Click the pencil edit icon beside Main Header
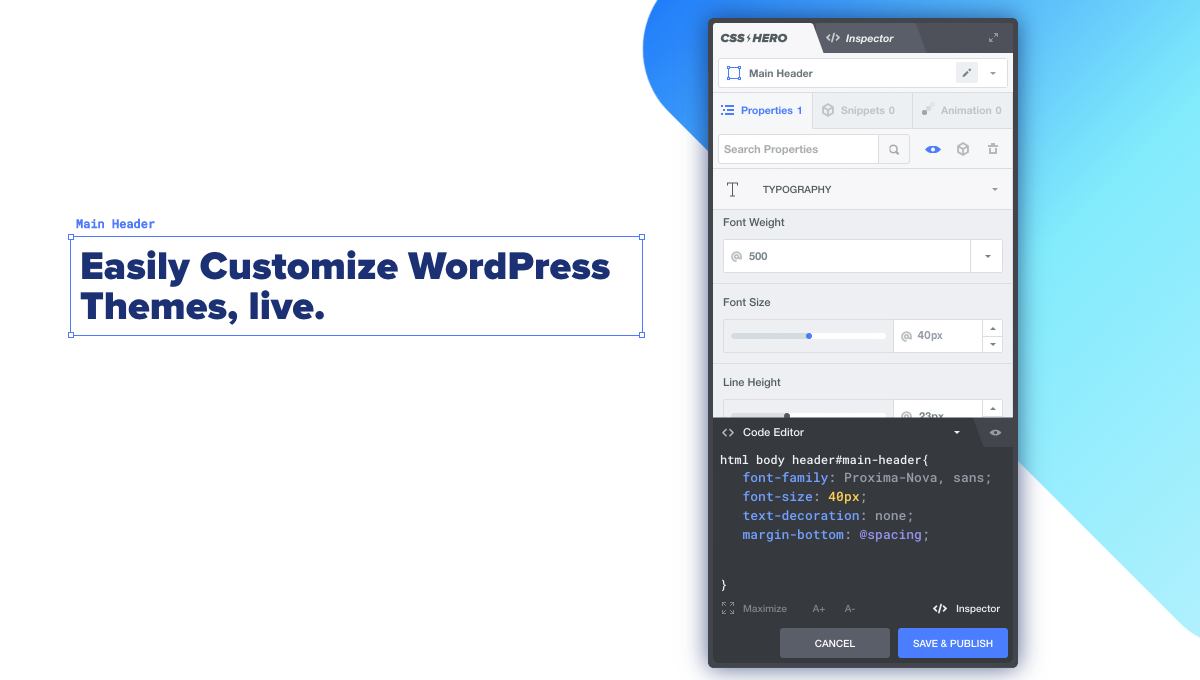Image resolution: width=1200 pixels, height=680 pixels. tap(966, 73)
